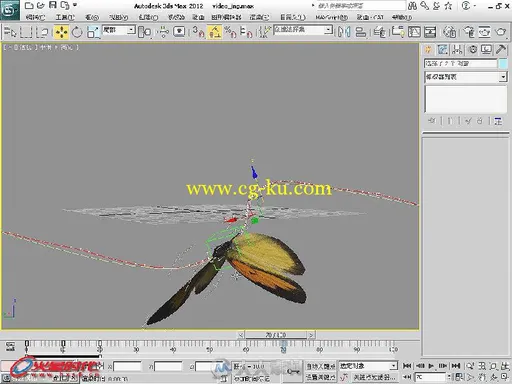The image size is (512, 384).
Task: Open the Rendering menu
Action: [259, 17]
